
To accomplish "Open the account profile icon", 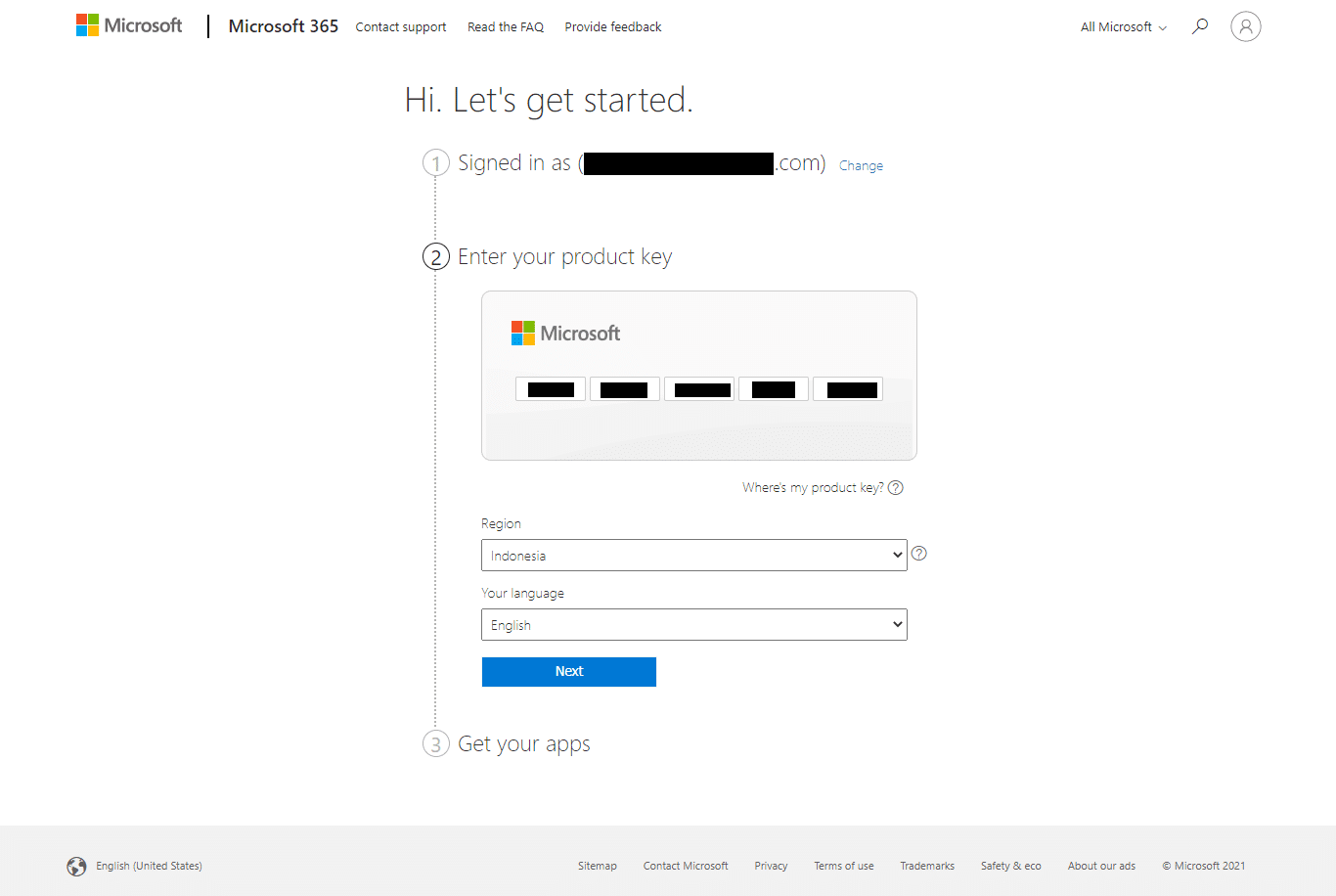I will [1245, 26].
